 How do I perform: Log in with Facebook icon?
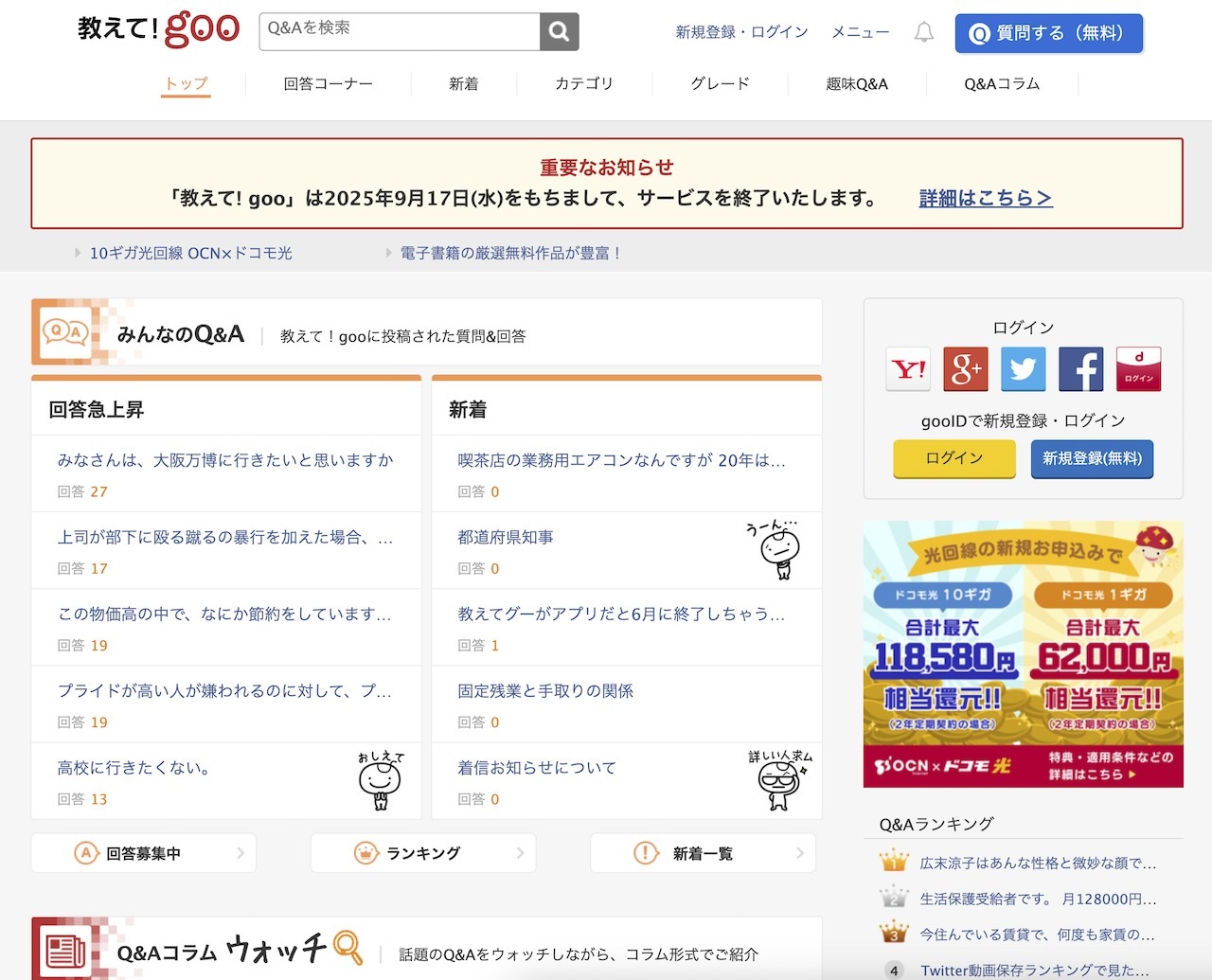click(x=1081, y=369)
